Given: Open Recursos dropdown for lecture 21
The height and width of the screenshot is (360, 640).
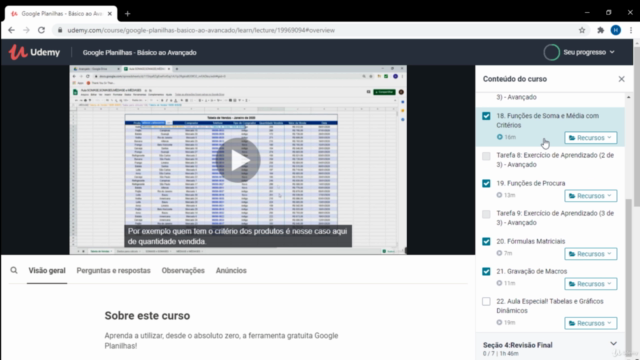Looking at the screenshot, I should point(591,284).
